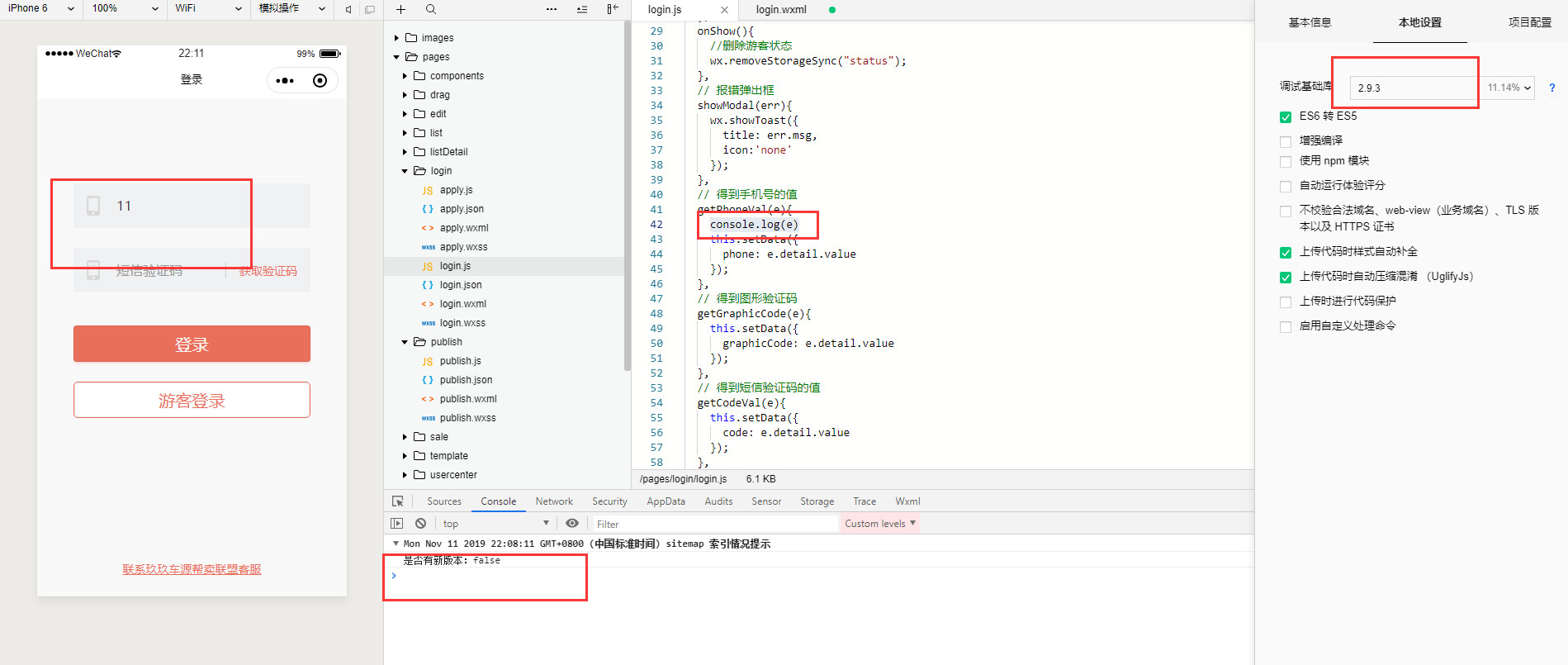
Task: Enable 增强编译 checkbox
Action: [x=1286, y=141]
